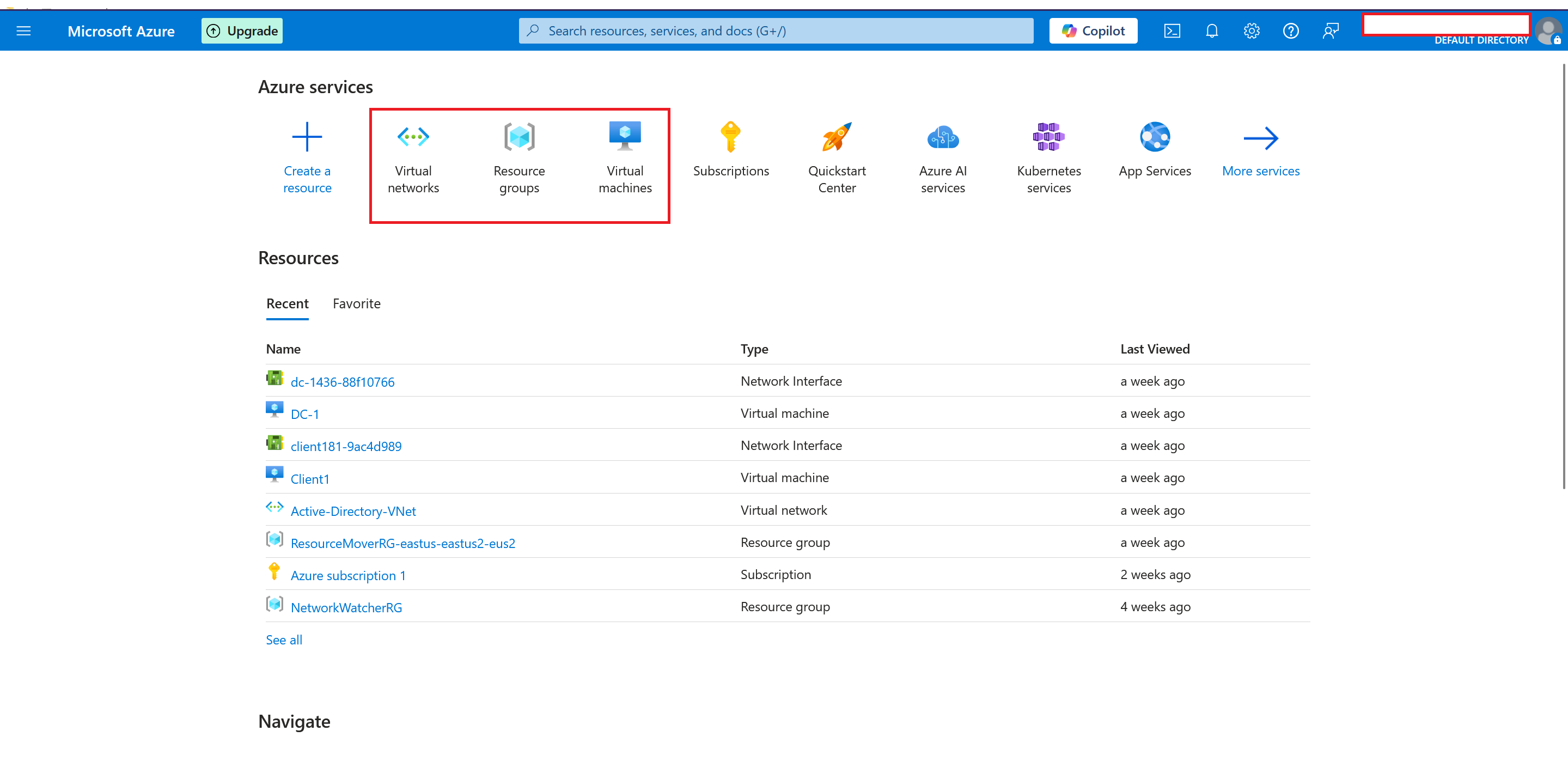This screenshot has width=1568, height=761.
Task: Open the help question mark icon
Action: click(x=1290, y=31)
